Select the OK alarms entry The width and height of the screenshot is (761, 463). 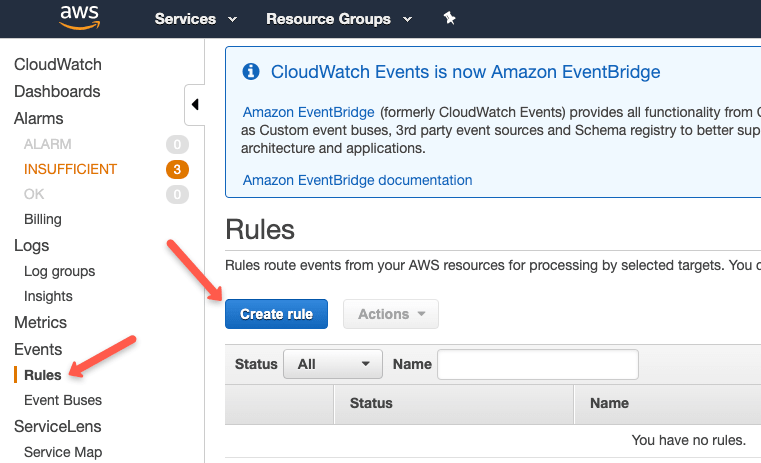34,194
